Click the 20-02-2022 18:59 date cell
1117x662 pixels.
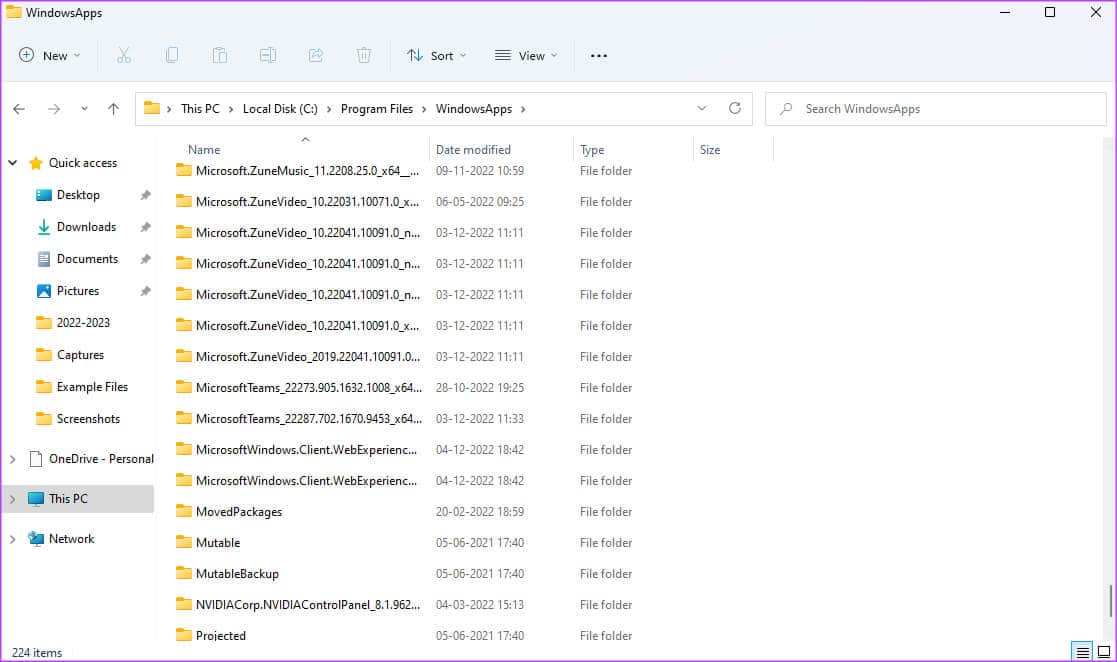click(479, 512)
